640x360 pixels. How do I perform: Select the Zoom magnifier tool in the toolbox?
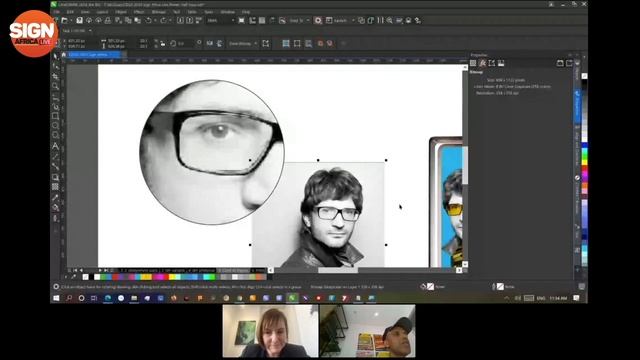click(56, 86)
